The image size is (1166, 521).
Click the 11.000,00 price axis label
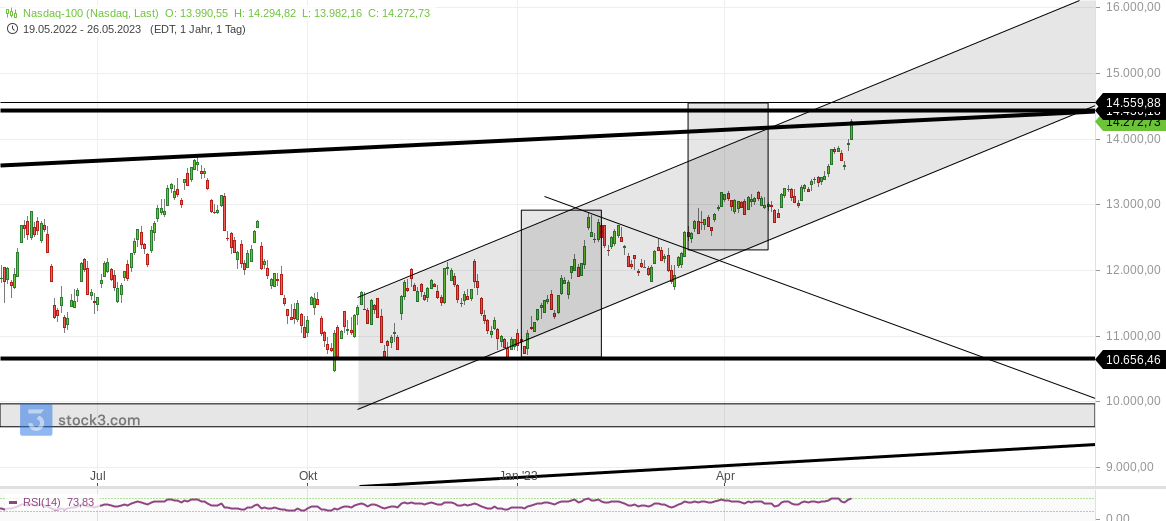tap(1133, 336)
